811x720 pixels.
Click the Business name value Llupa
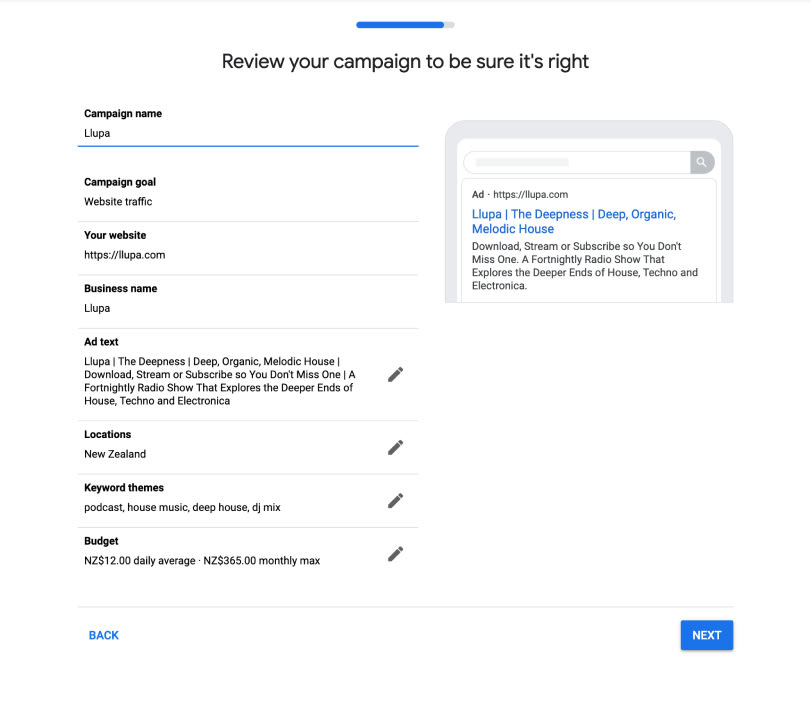coord(97,308)
